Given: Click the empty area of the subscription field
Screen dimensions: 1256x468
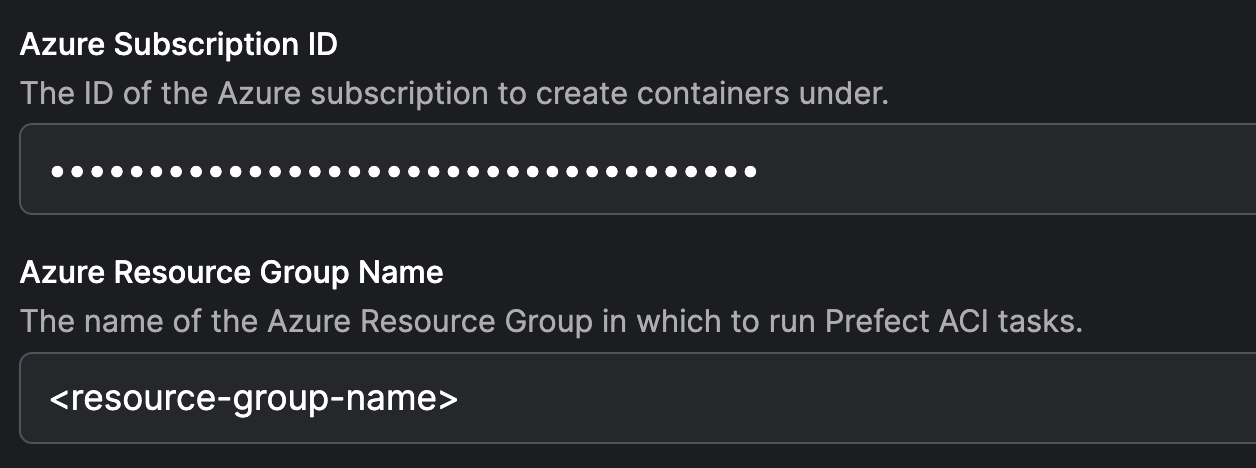Looking at the screenshot, I should [1000, 170].
